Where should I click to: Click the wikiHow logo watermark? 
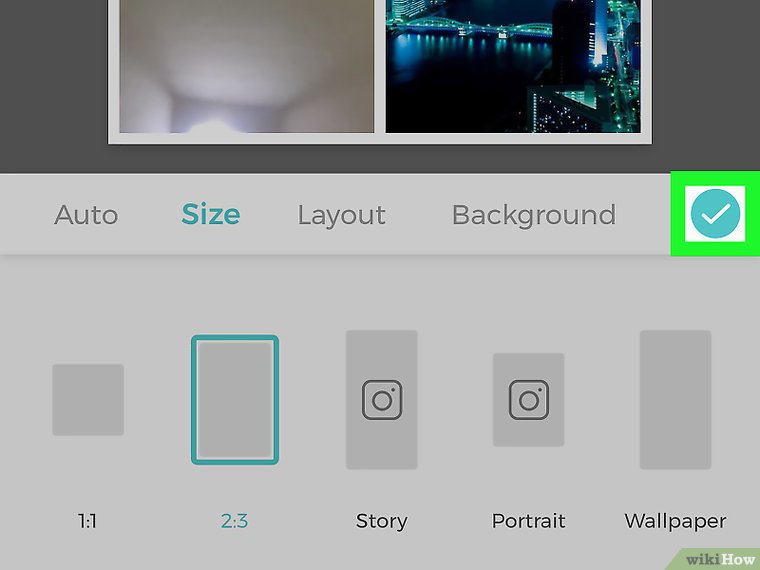pyautogui.click(x=718, y=556)
